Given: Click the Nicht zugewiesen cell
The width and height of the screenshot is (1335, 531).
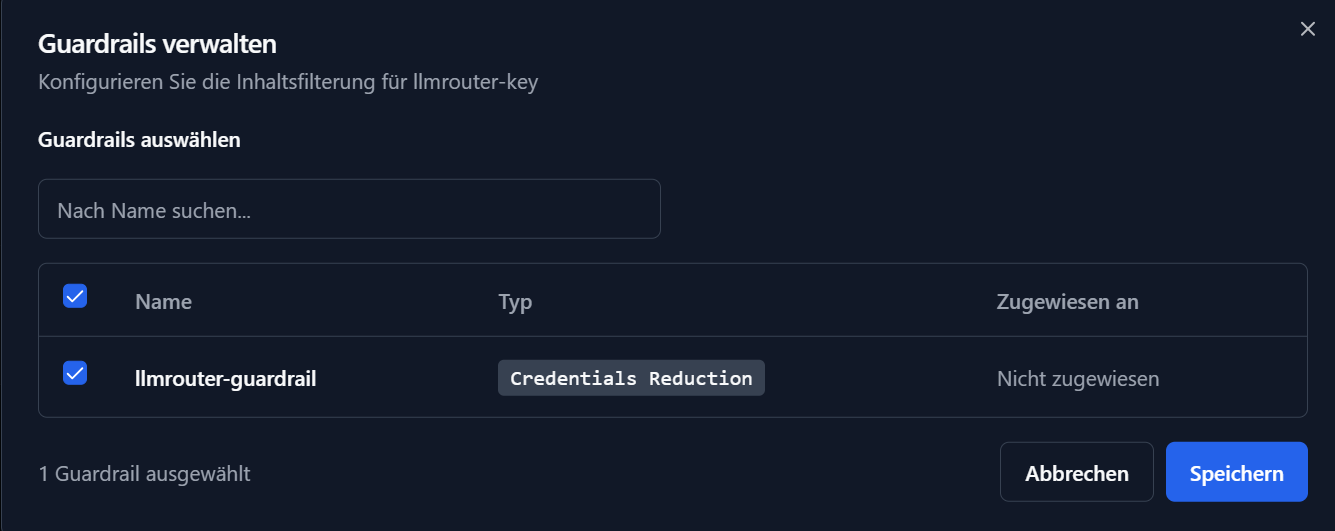Looking at the screenshot, I should [x=1077, y=379].
